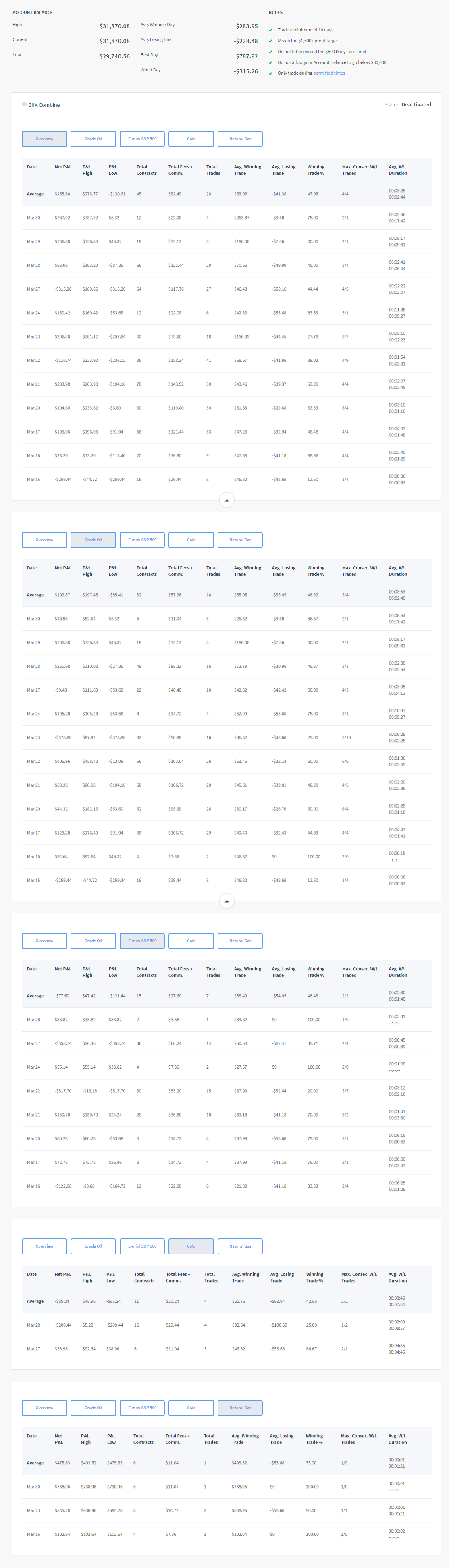Click the gray status circle beside 30K Combine
Image resolution: width=449 pixels, height=1568 pixels.
coord(24,104)
